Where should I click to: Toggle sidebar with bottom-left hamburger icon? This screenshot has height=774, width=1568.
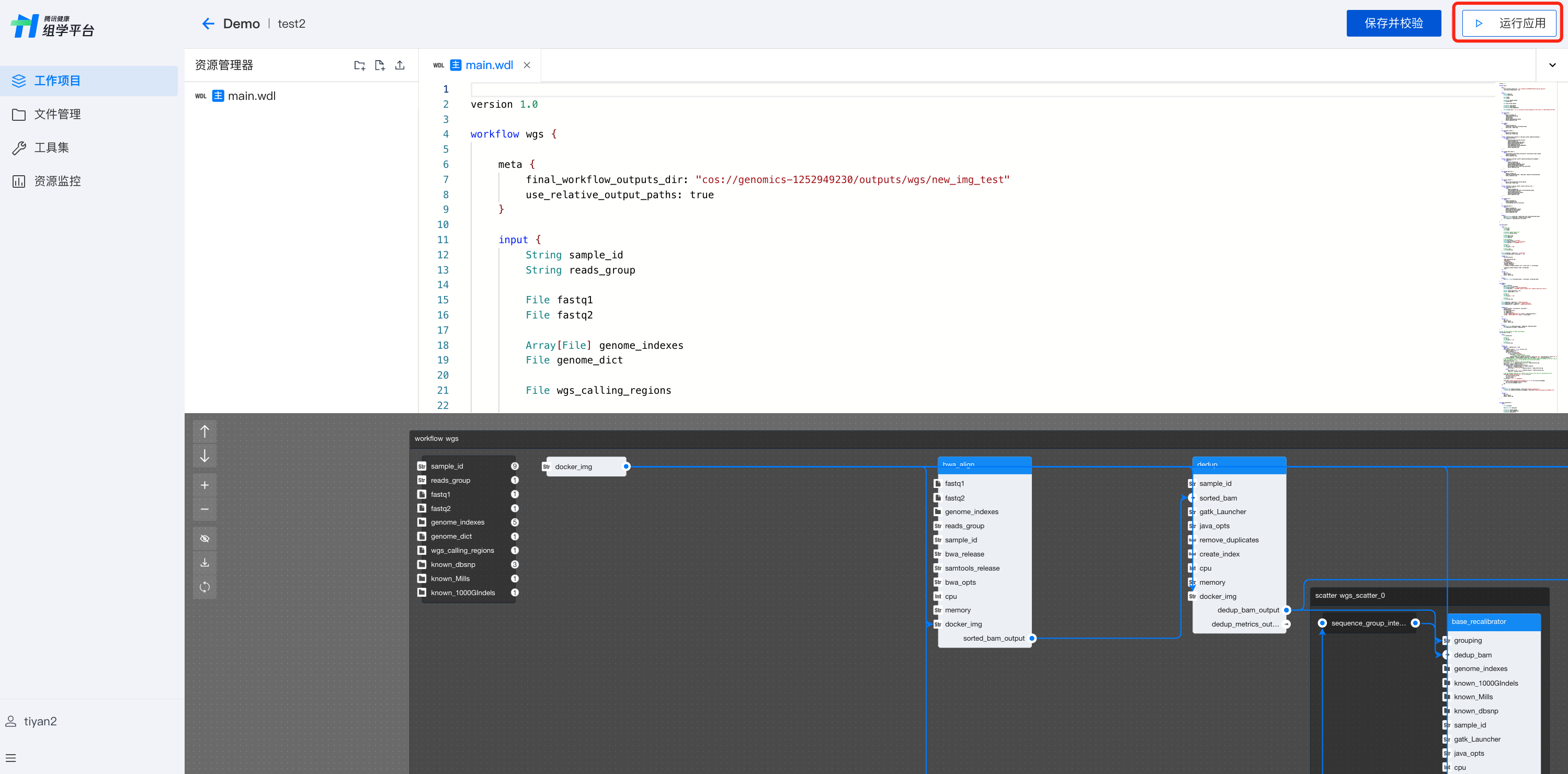pos(11,758)
